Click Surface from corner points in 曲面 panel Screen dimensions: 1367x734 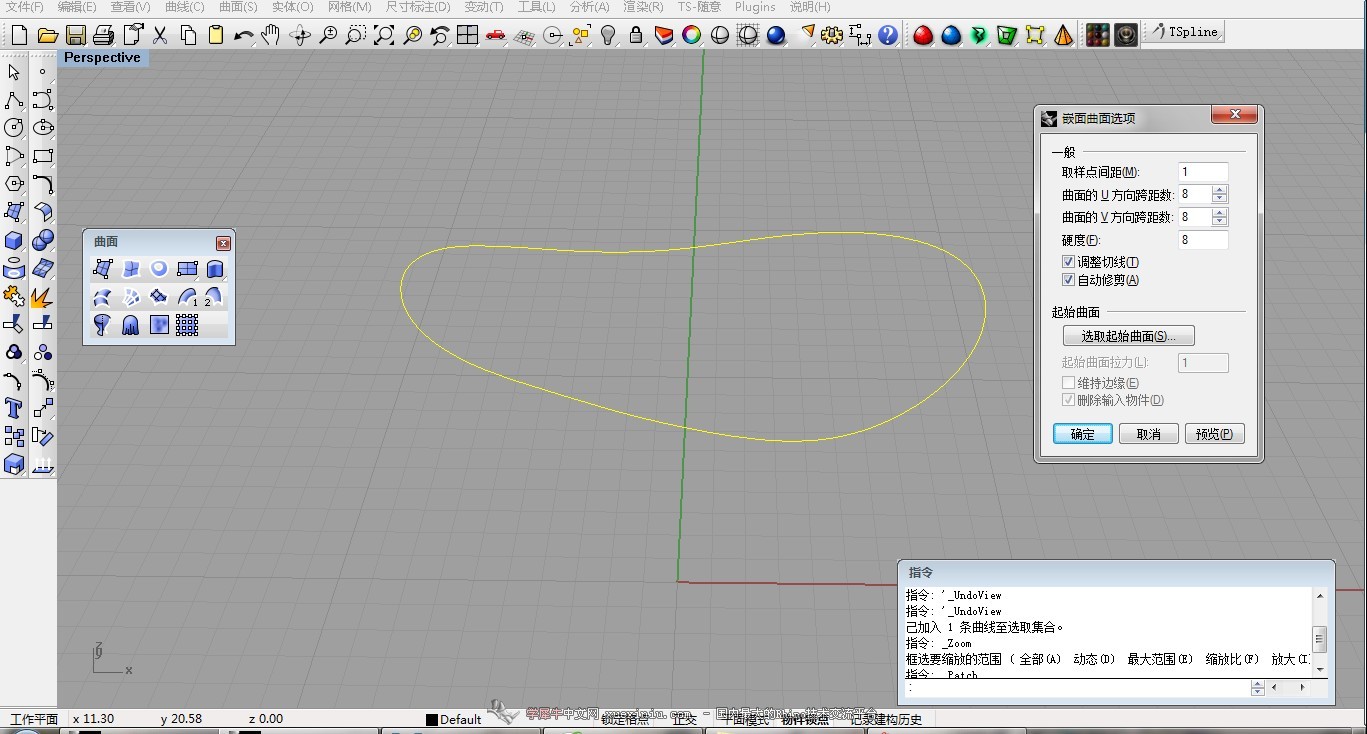click(x=102, y=268)
